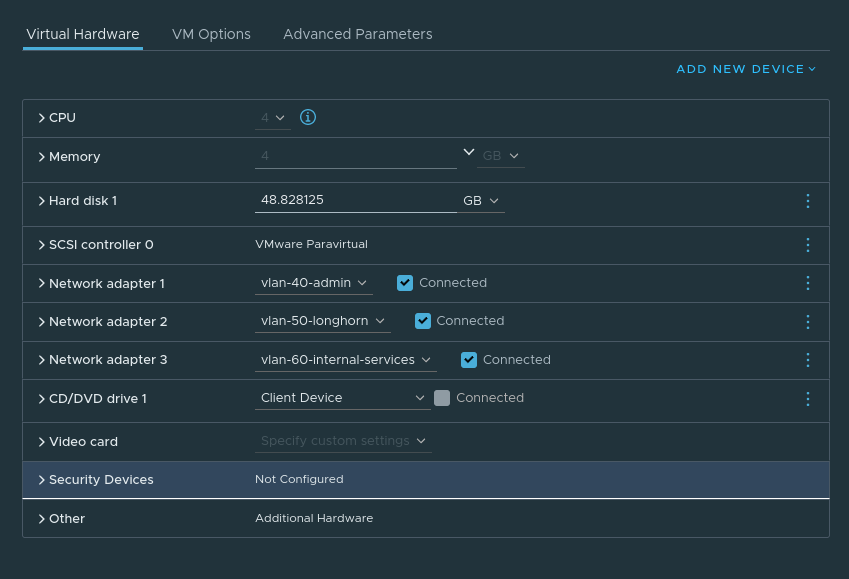Expand the Video card row
This screenshot has width=849, height=579.
point(42,441)
